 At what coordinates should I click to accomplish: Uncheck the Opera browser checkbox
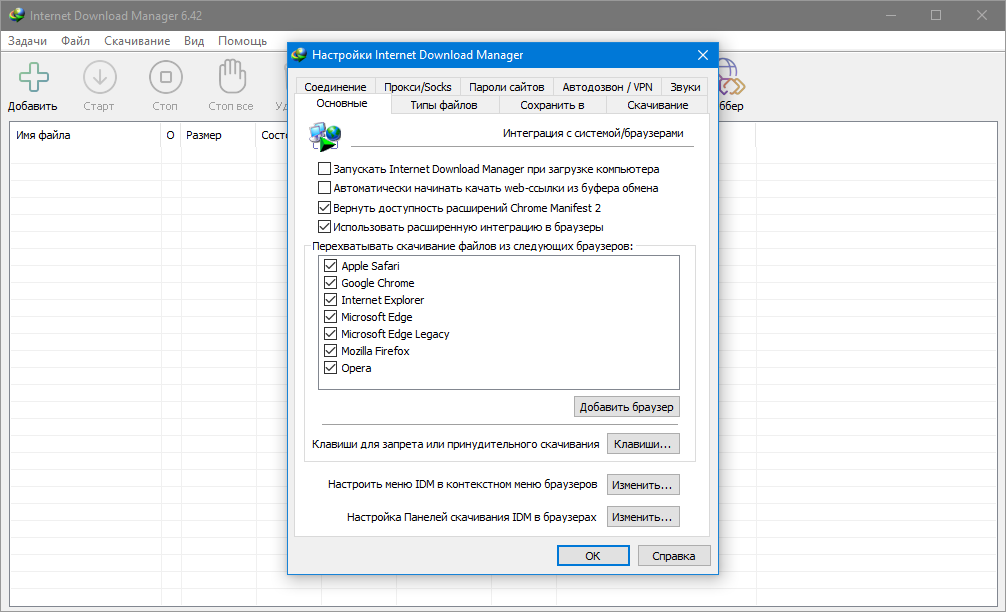[x=330, y=368]
